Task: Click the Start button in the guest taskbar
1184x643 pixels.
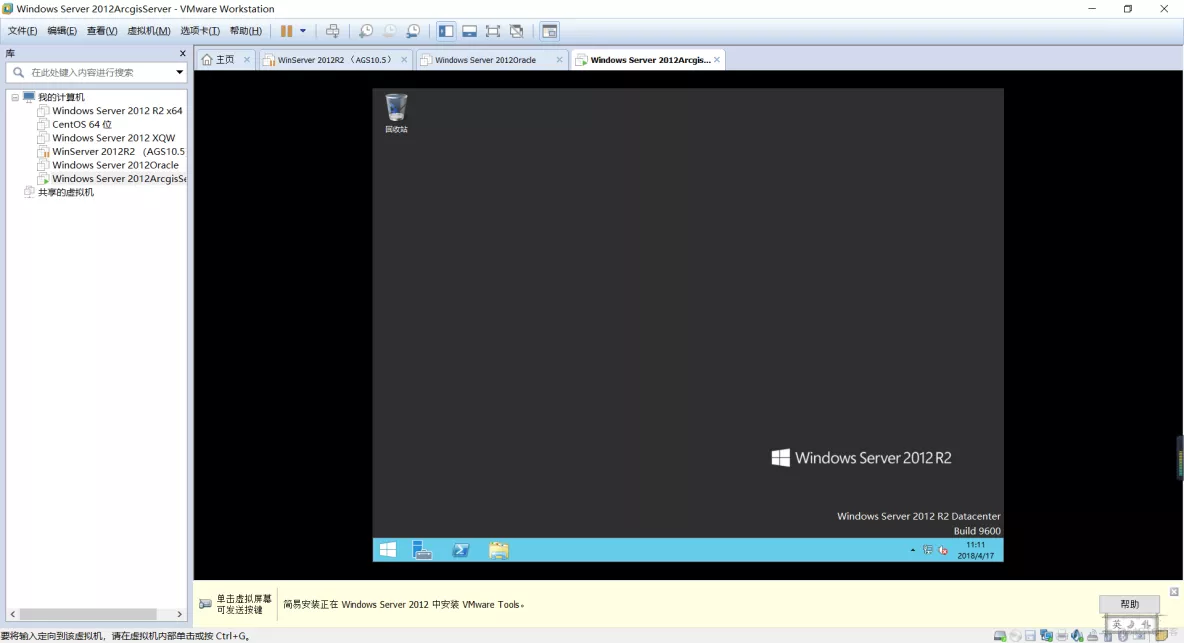Action: pos(387,549)
